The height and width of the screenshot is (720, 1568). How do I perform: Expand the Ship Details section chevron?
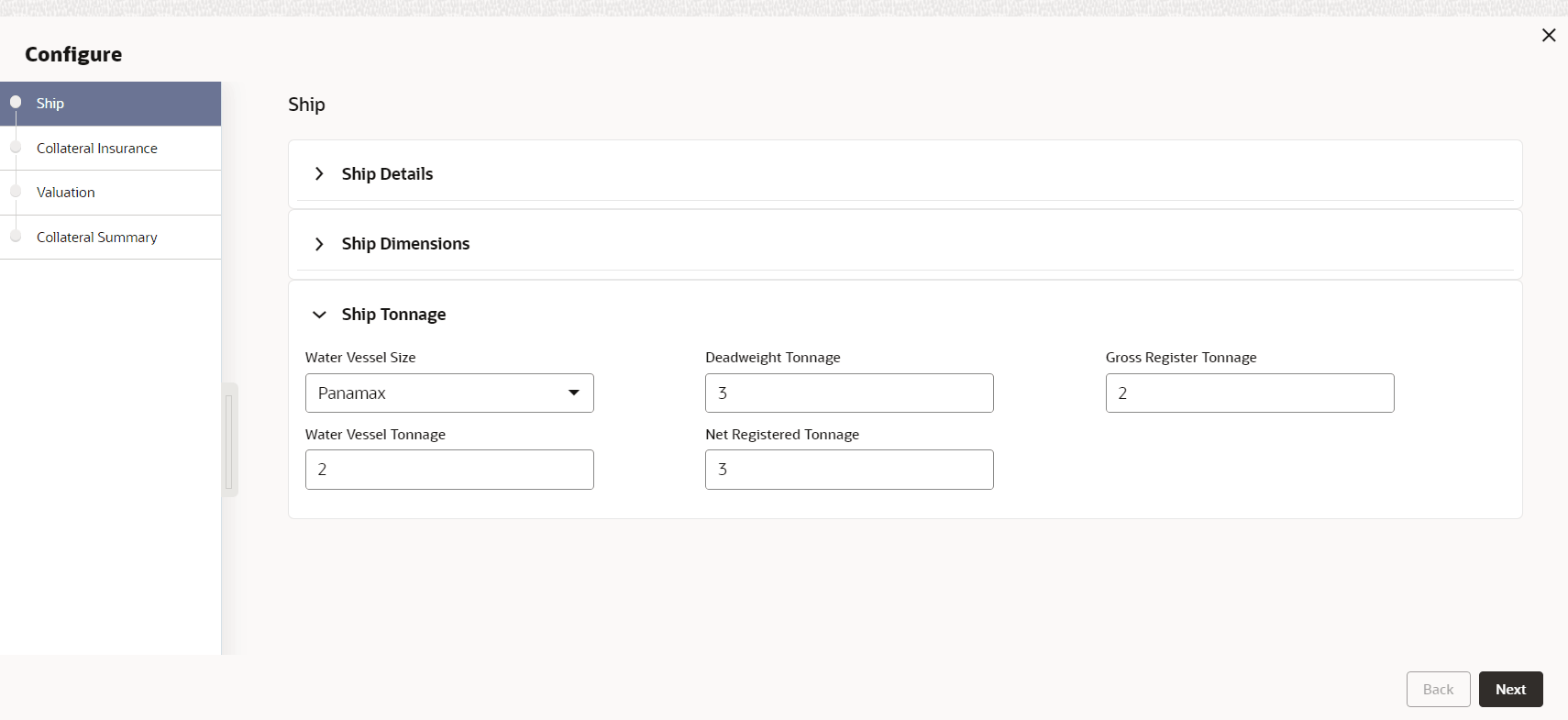[319, 174]
